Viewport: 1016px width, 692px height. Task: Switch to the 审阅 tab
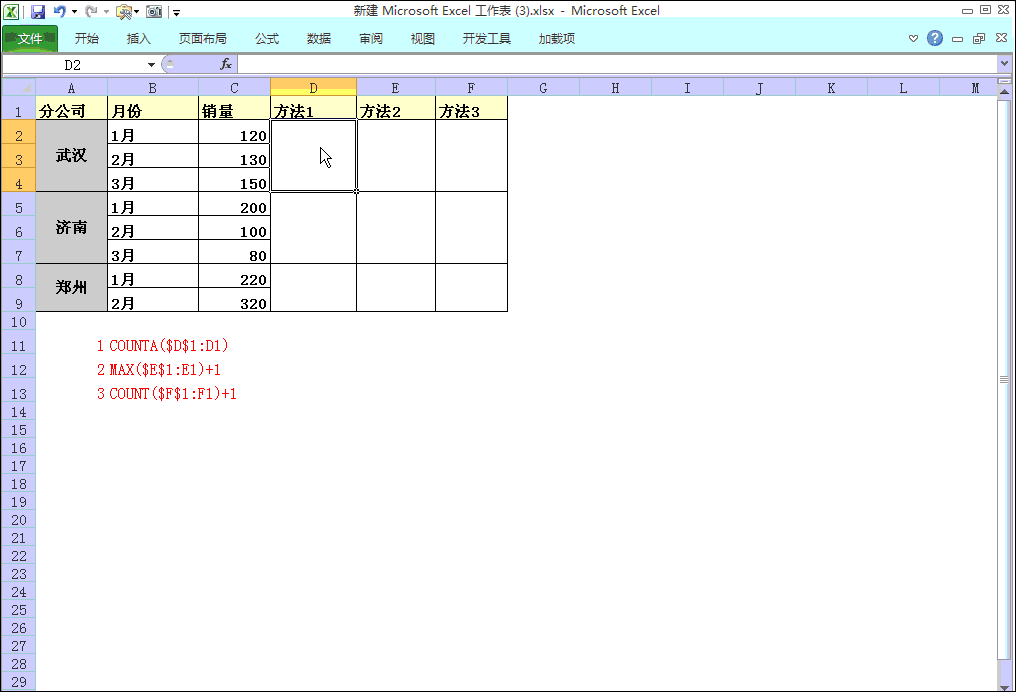371,39
